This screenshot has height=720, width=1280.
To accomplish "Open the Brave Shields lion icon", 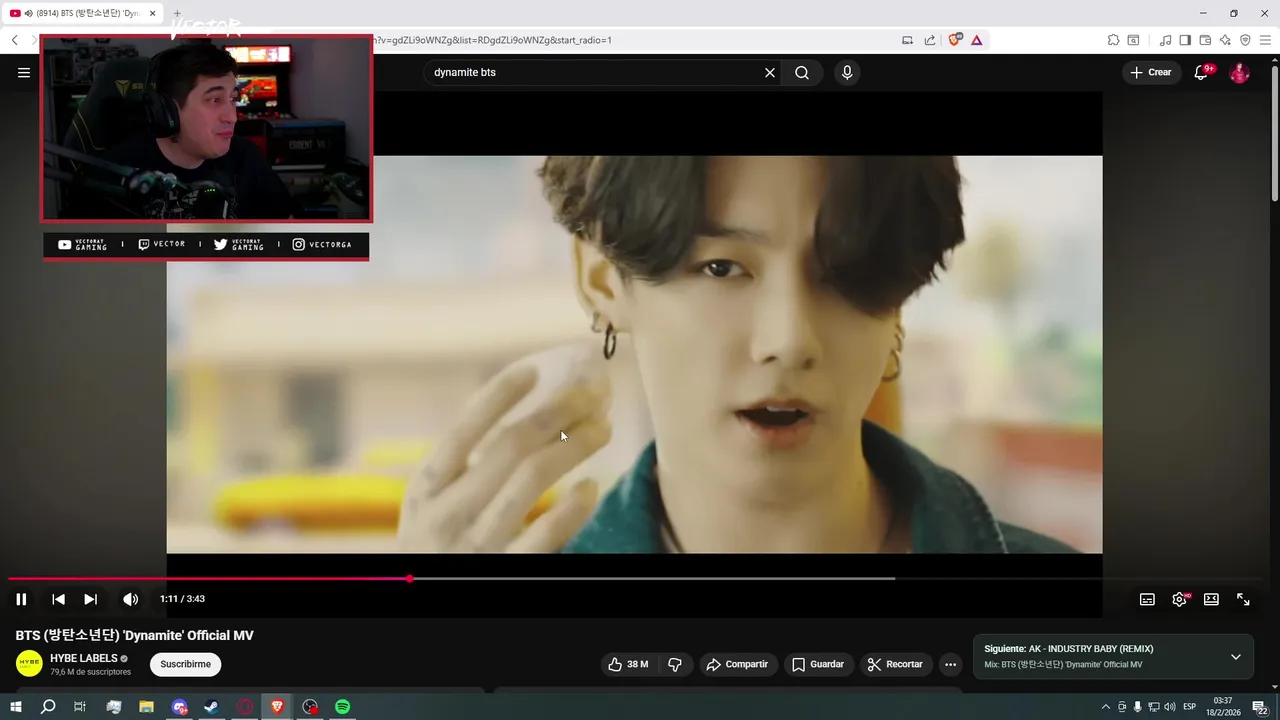I will coord(954,40).
